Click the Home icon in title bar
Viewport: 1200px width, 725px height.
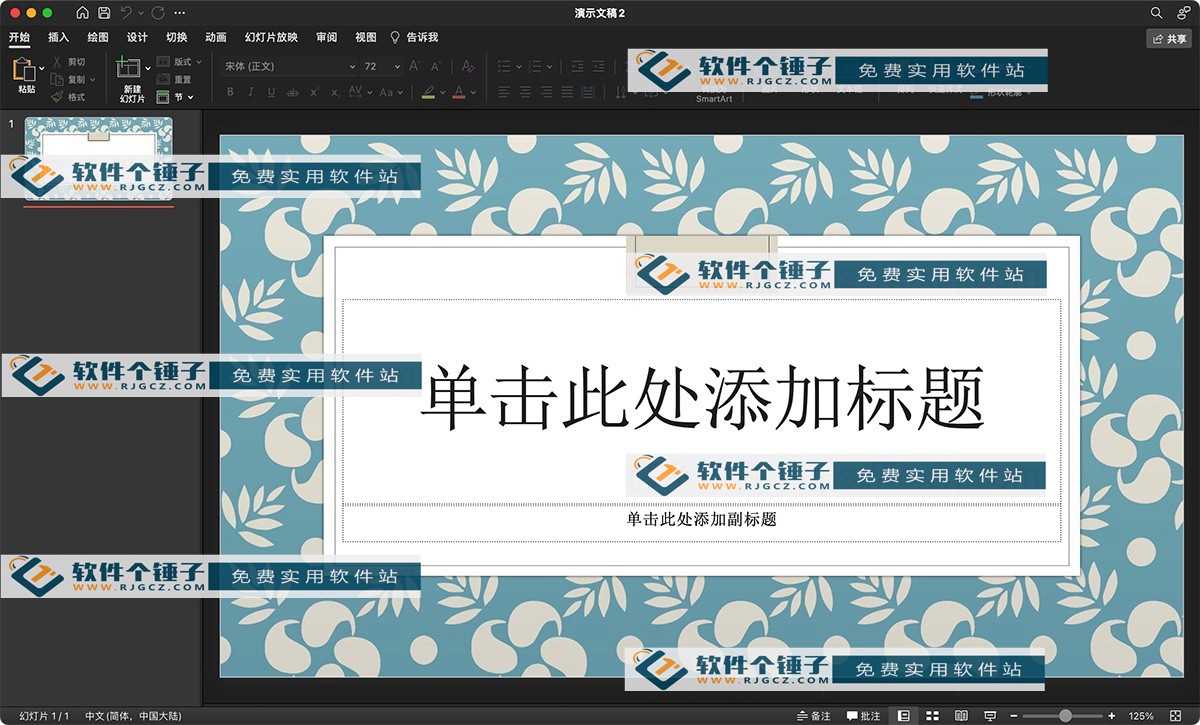tap(82, 13)
